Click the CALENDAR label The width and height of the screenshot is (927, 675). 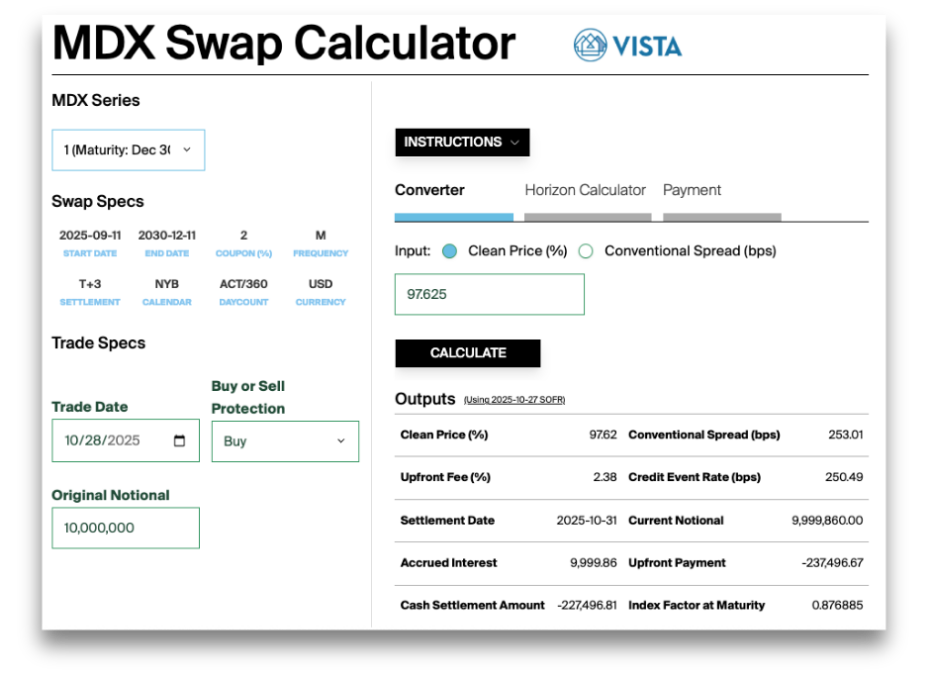(167, 302)
